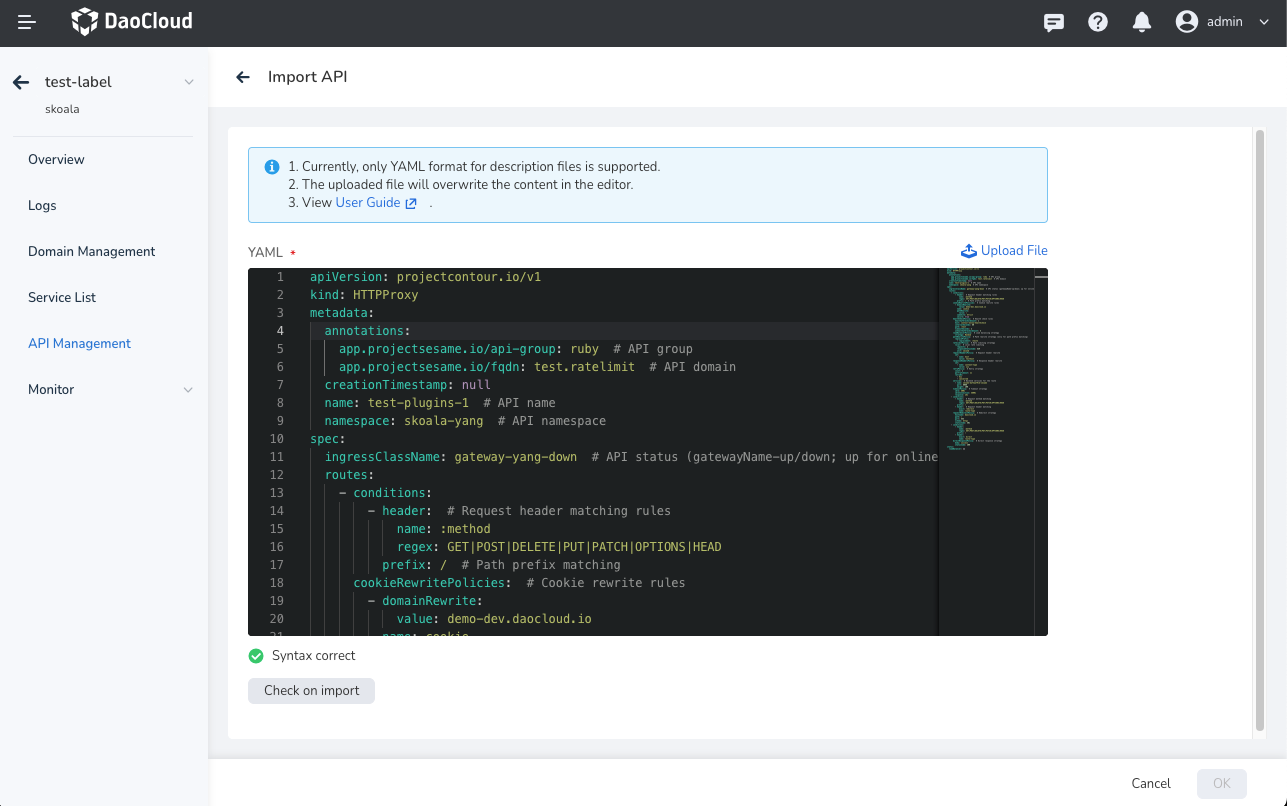The height and width of the screenshot is (806, 1287).
Task: Collapse the test-label workspace dropdown
Action: point(189,82)
